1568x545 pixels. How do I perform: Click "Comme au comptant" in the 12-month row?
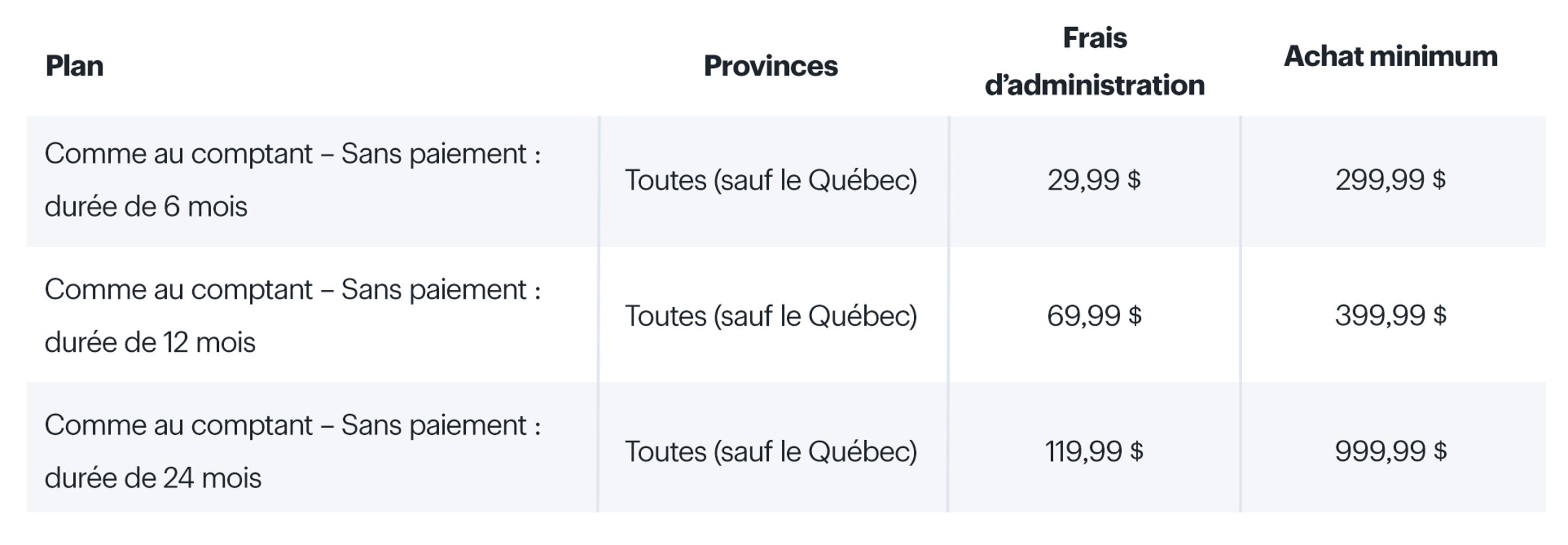point(178,289)
